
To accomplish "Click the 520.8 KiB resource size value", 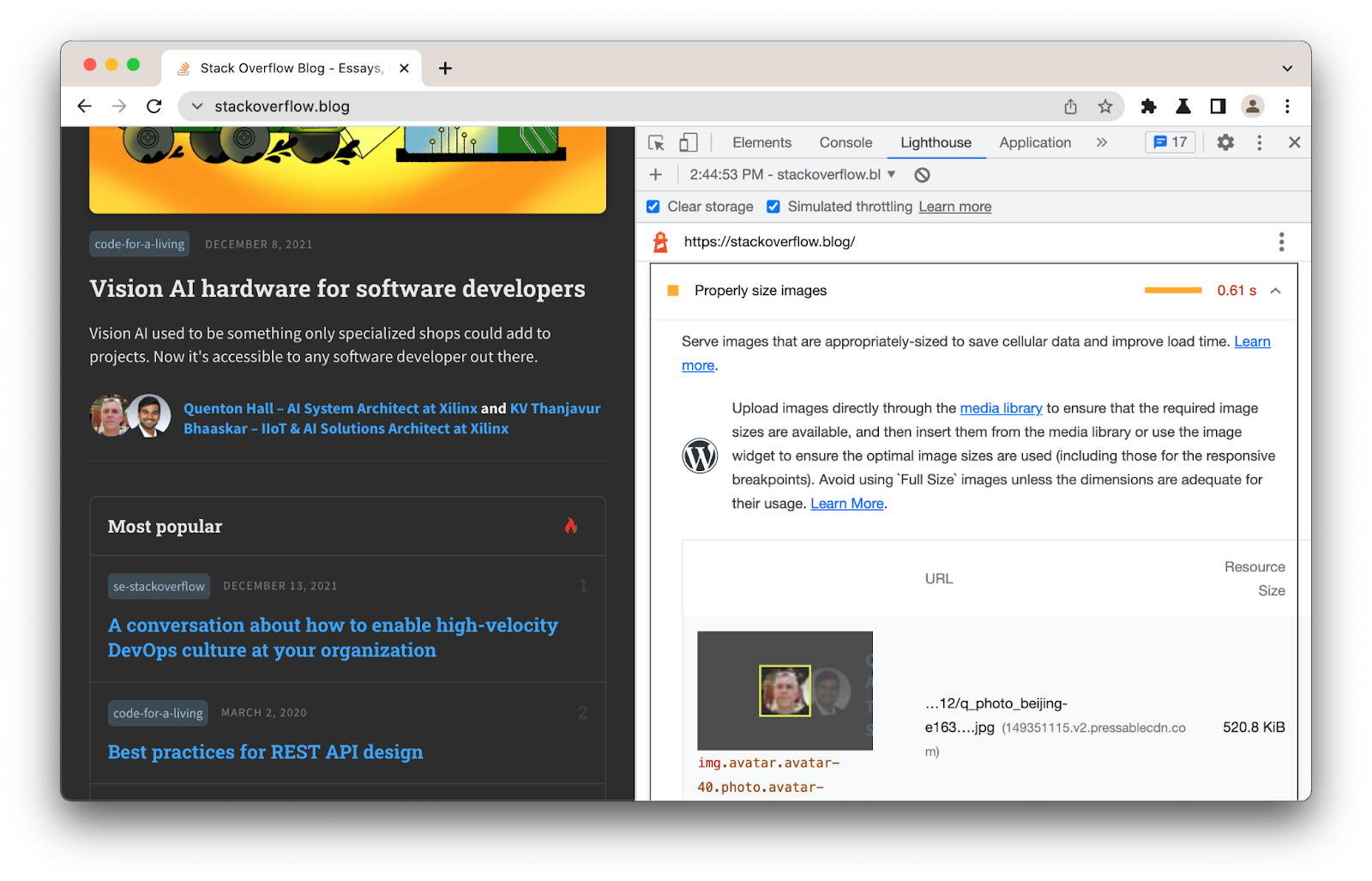I will click(1254, 727).
